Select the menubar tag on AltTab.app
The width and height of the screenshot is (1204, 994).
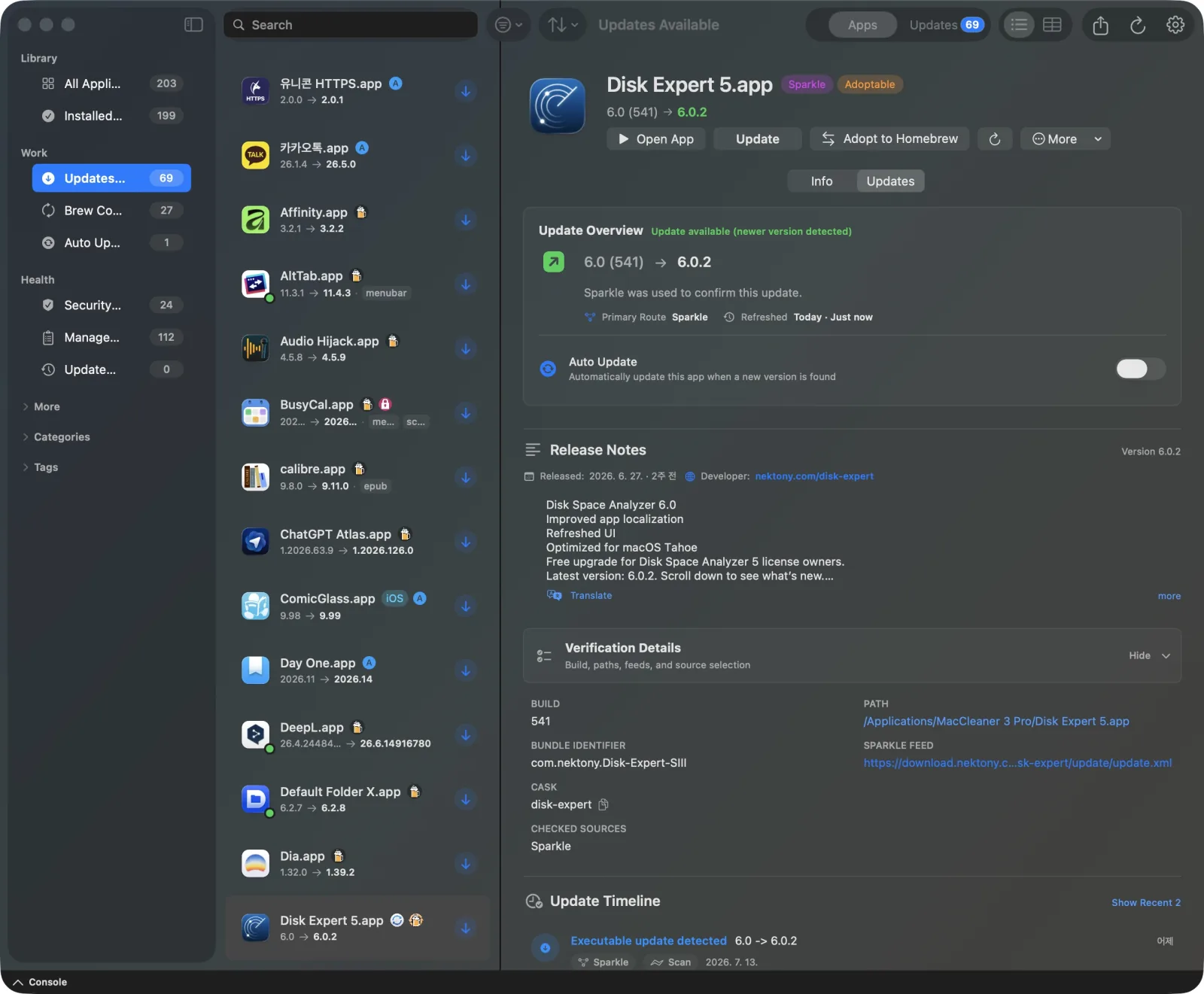pyautogui.click(x=386, y=293)
